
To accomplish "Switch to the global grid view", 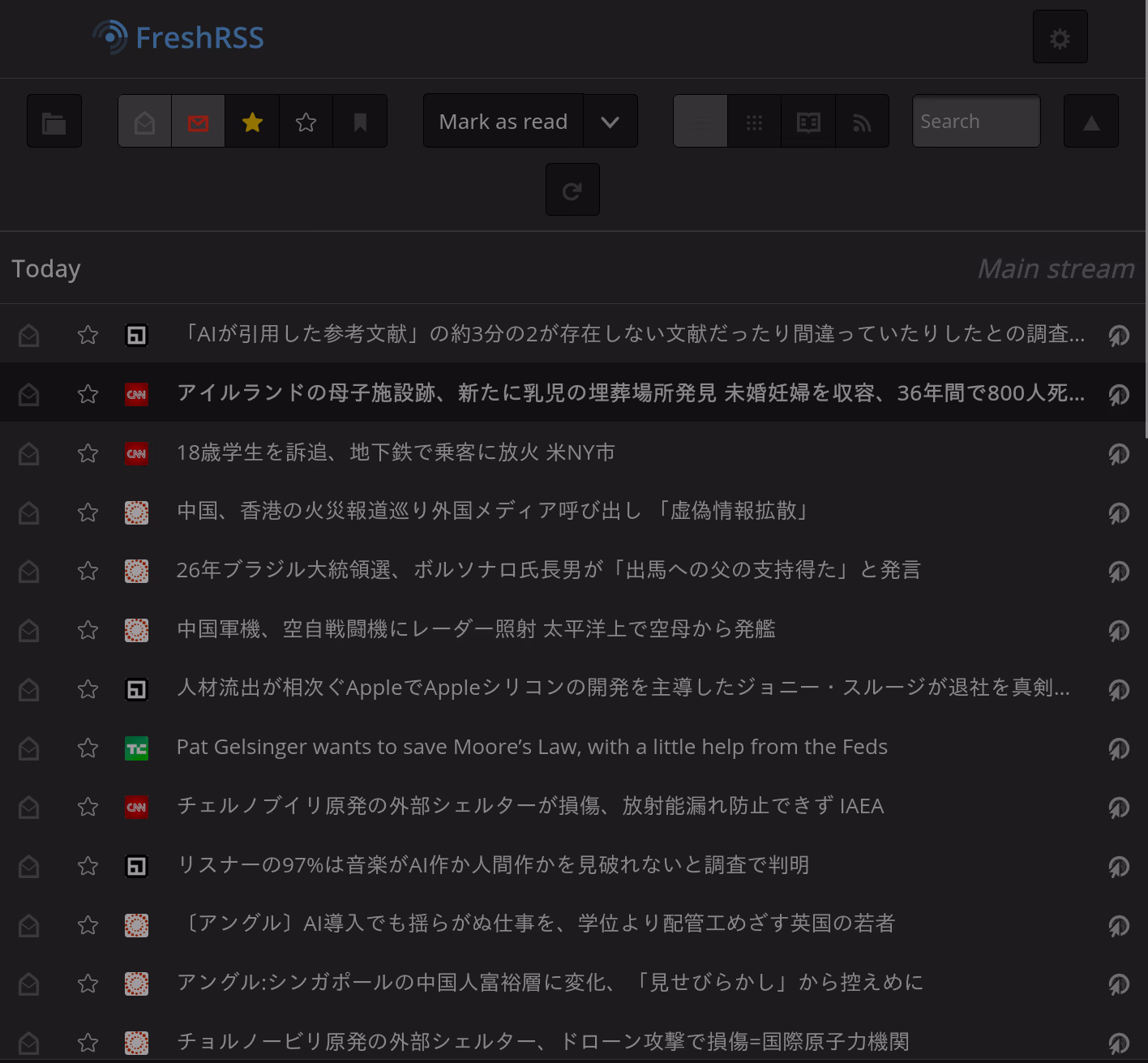I will [754, 122].
